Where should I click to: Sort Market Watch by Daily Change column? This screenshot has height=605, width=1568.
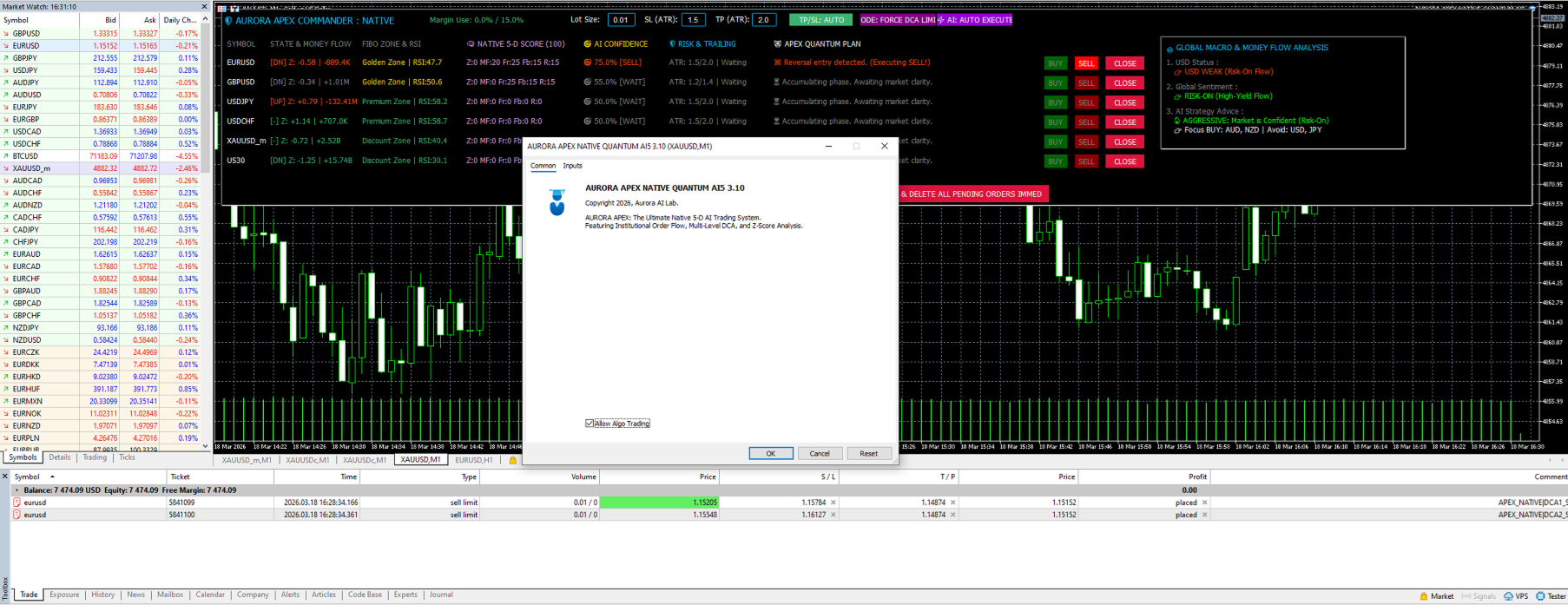click(x=179, y=20)
